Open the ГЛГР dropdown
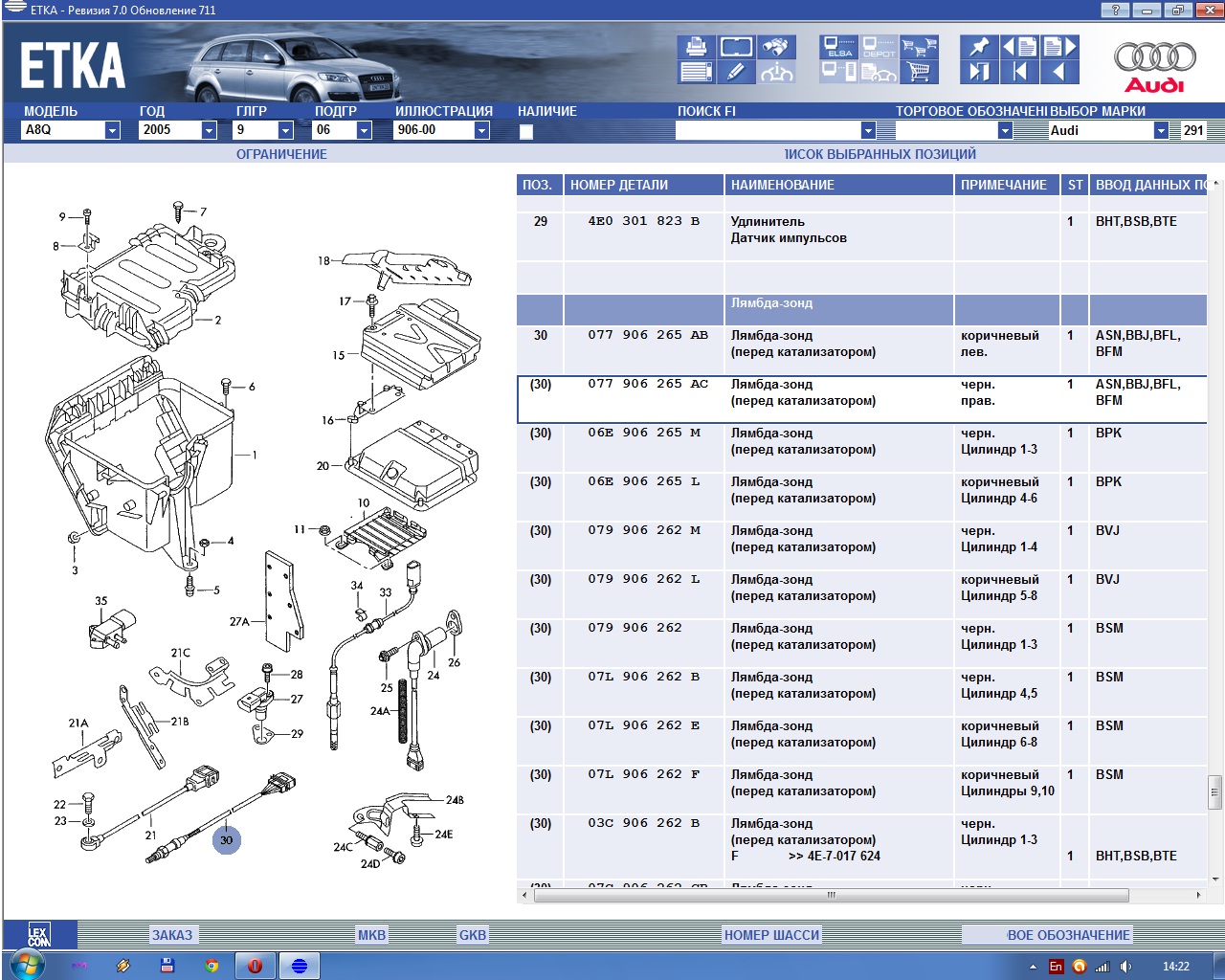 click(x=285, y=130)
